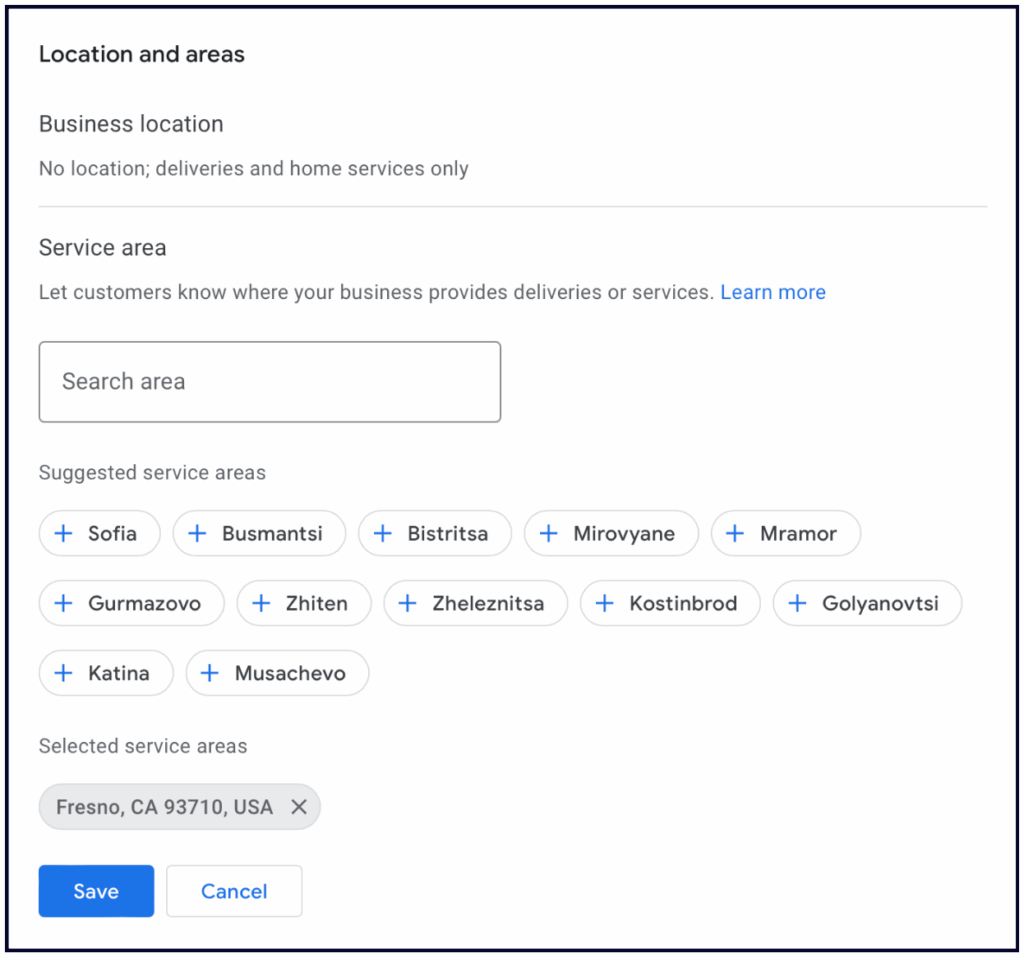This screenshot has width=1024, height=958.
Task: Add Musachevo to service areas
Action: (x=277, y=673)
